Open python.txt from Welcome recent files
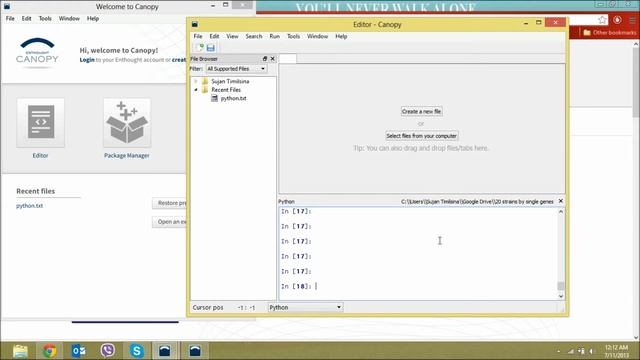The image size is (640, 360). [29, 206]
